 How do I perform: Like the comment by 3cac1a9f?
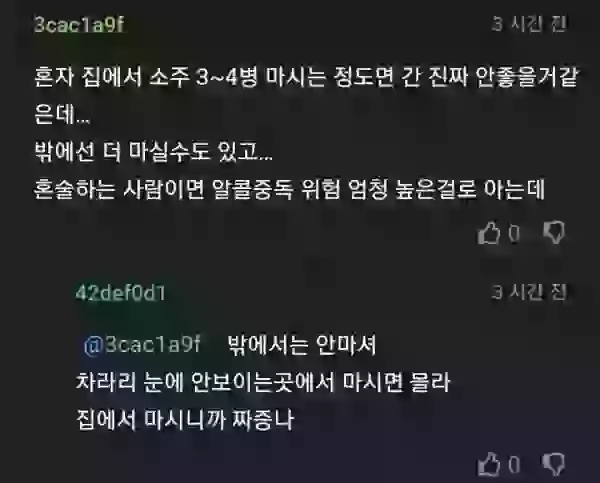click(489, 233)
